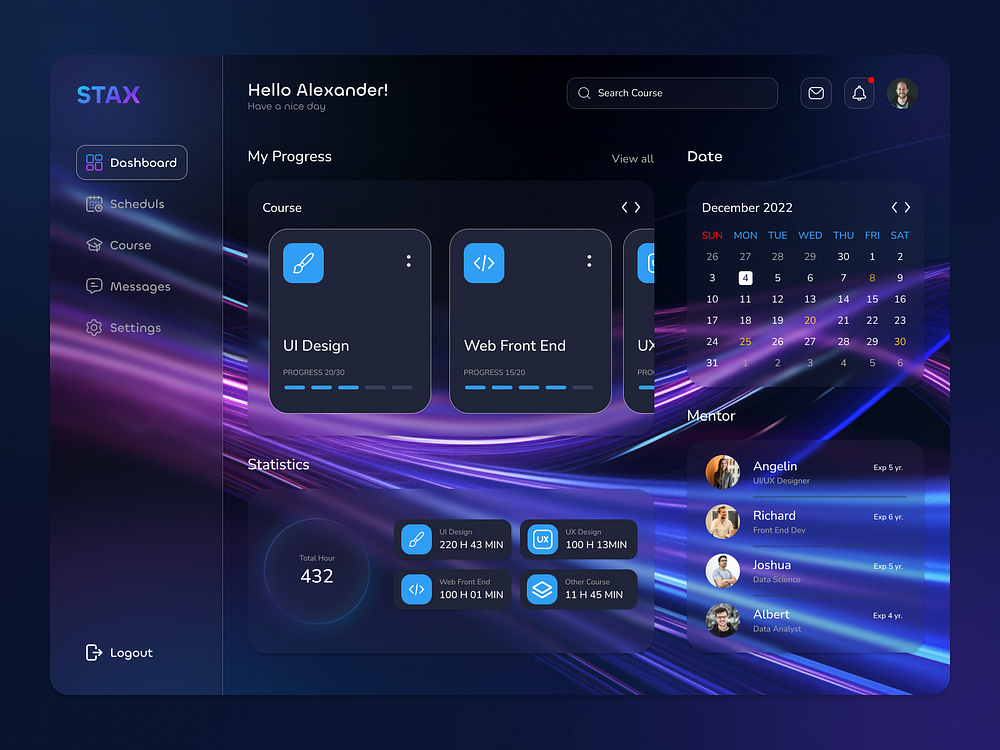1000x750 pixels.
Task: Advance calendar to the next month
Action: point(908,207)
